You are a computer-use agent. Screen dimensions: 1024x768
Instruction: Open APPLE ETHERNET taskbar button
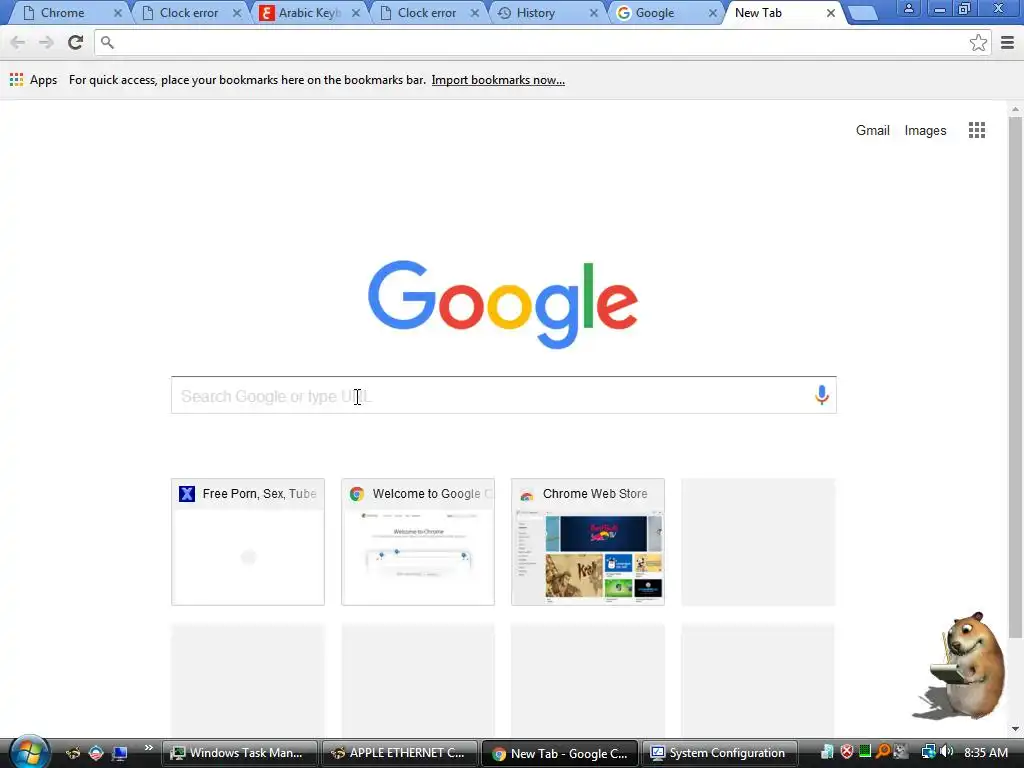point(400,753)
